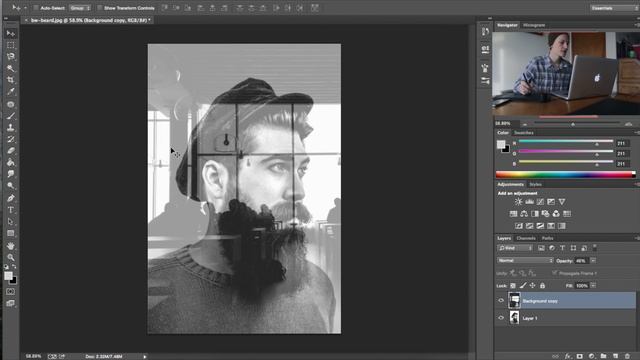Select the Lasso tool
This screenshot has height=360, width=640.
coord(11,57)
